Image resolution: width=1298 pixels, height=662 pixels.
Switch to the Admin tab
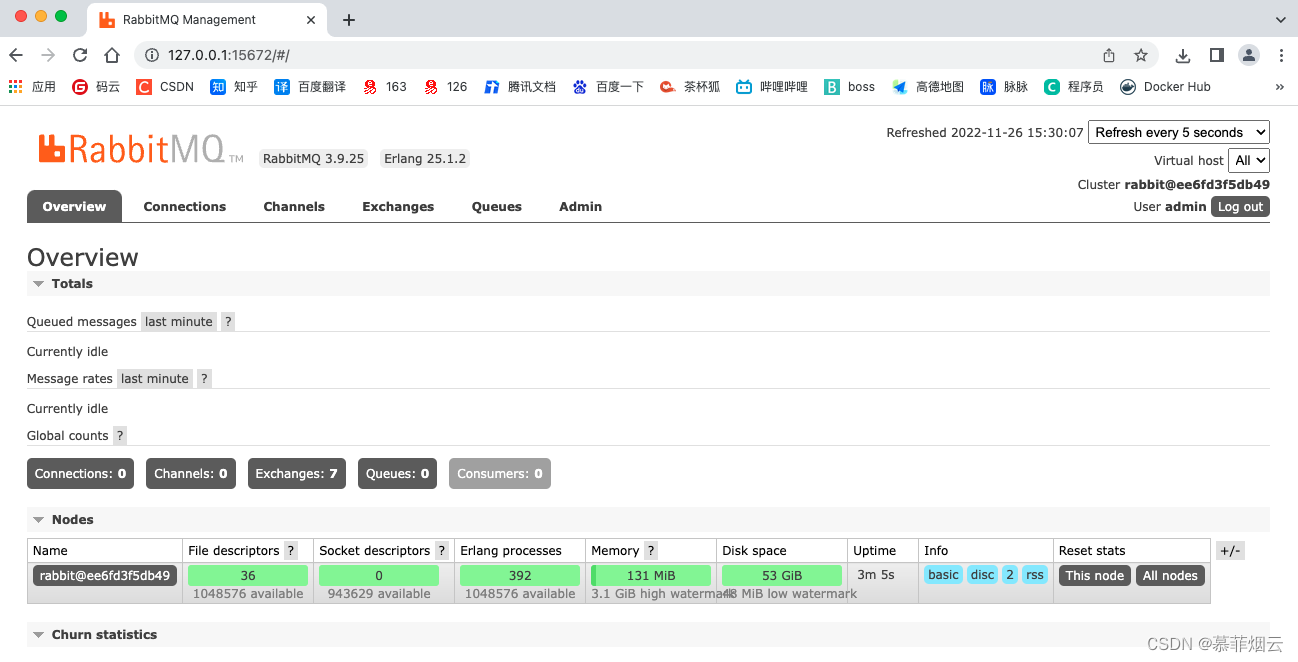(x=580, y=207)
